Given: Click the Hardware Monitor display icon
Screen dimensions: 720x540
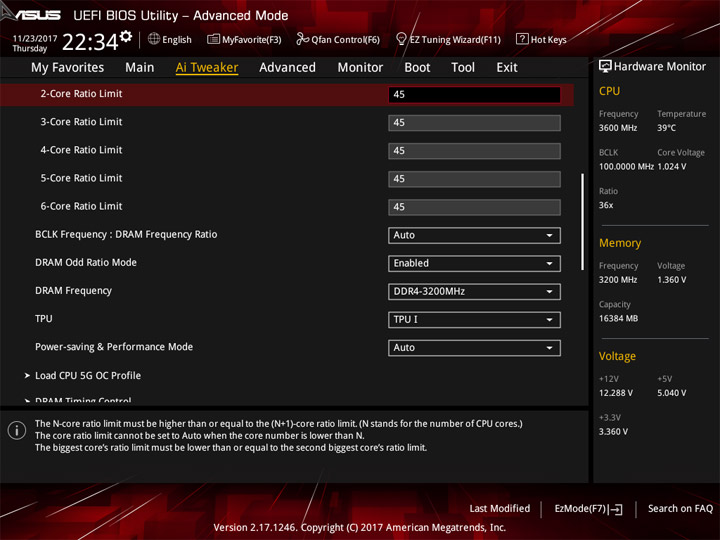Looking at the screenshot, I should pyautogui.click(x=605, y=67).
